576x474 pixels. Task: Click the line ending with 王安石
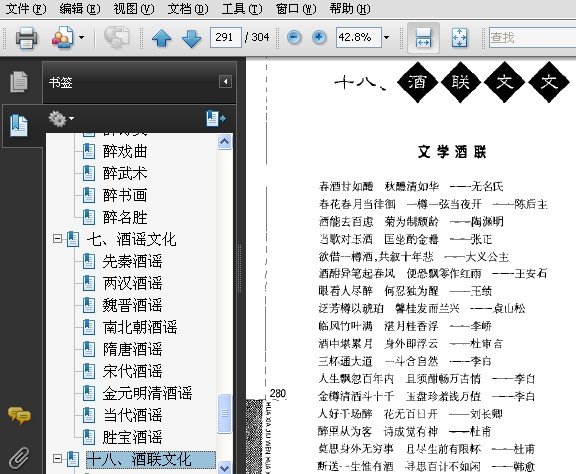click(x=433, y=273)
